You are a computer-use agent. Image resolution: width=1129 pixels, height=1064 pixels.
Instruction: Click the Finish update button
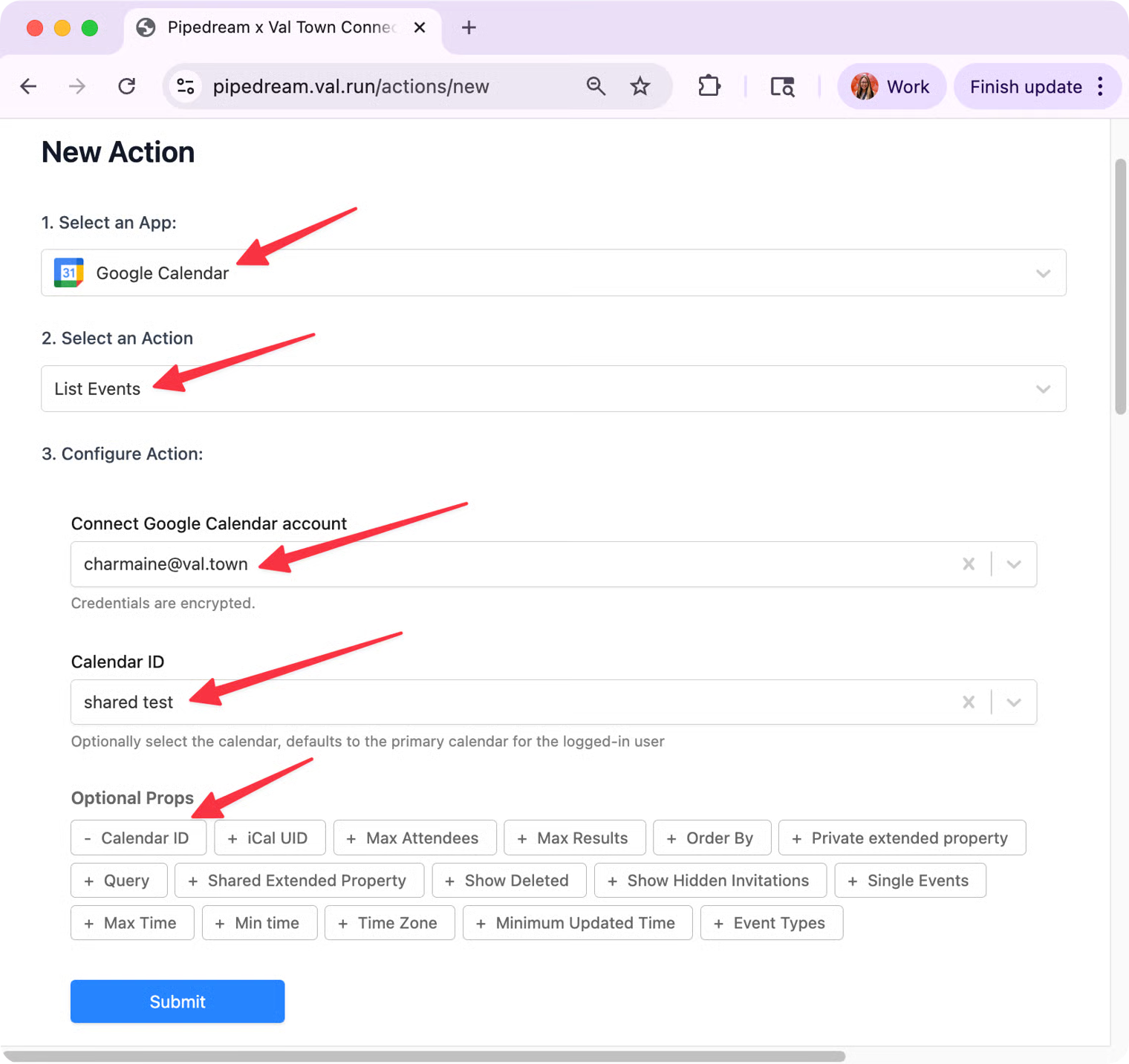click(x=1025, y=87)
